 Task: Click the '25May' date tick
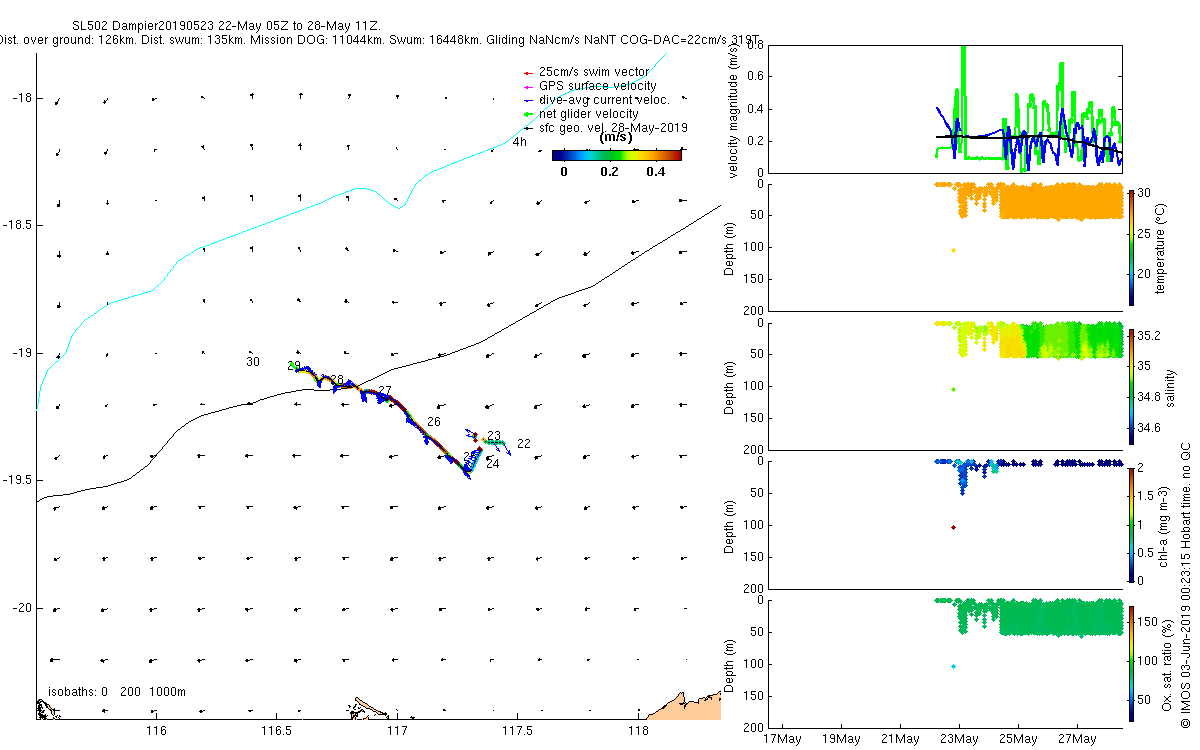[1018, 739]
